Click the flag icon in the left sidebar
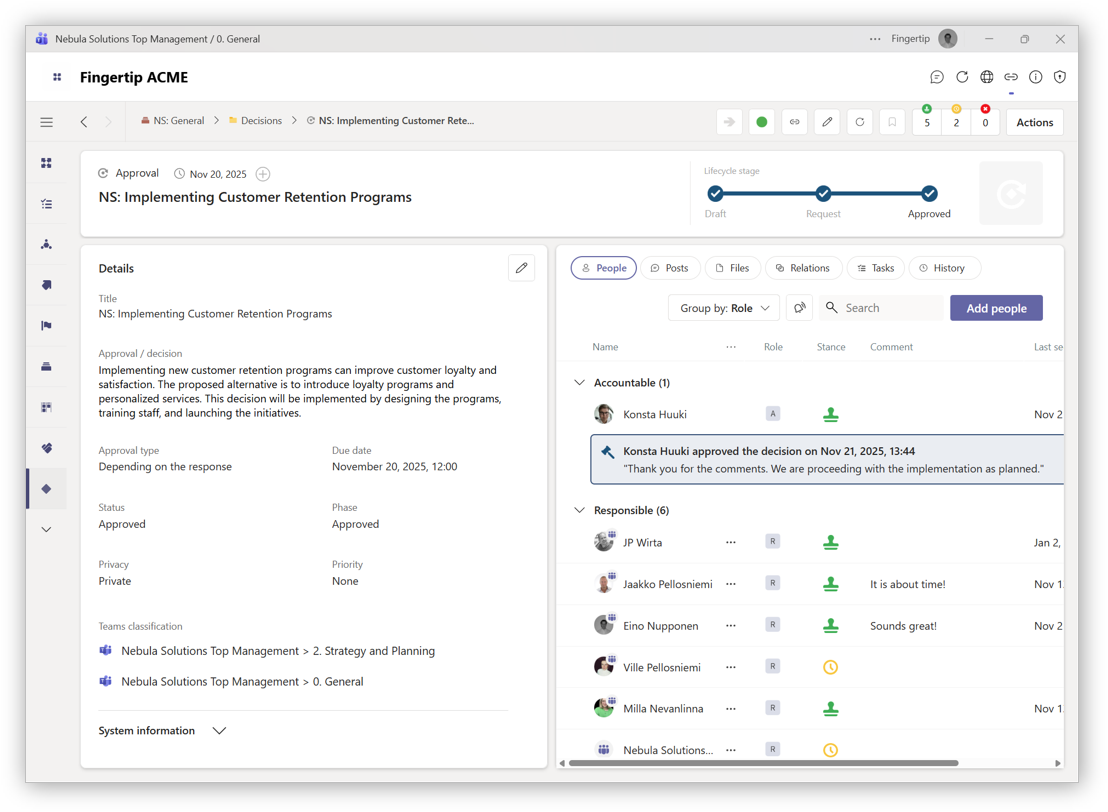 (x=47, y=326)
